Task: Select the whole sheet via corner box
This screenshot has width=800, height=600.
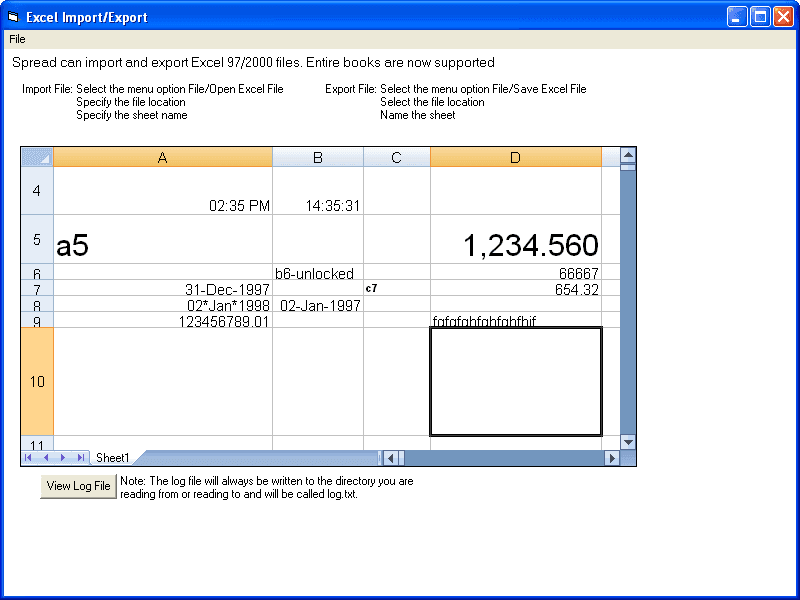Action: coord(37,157)
